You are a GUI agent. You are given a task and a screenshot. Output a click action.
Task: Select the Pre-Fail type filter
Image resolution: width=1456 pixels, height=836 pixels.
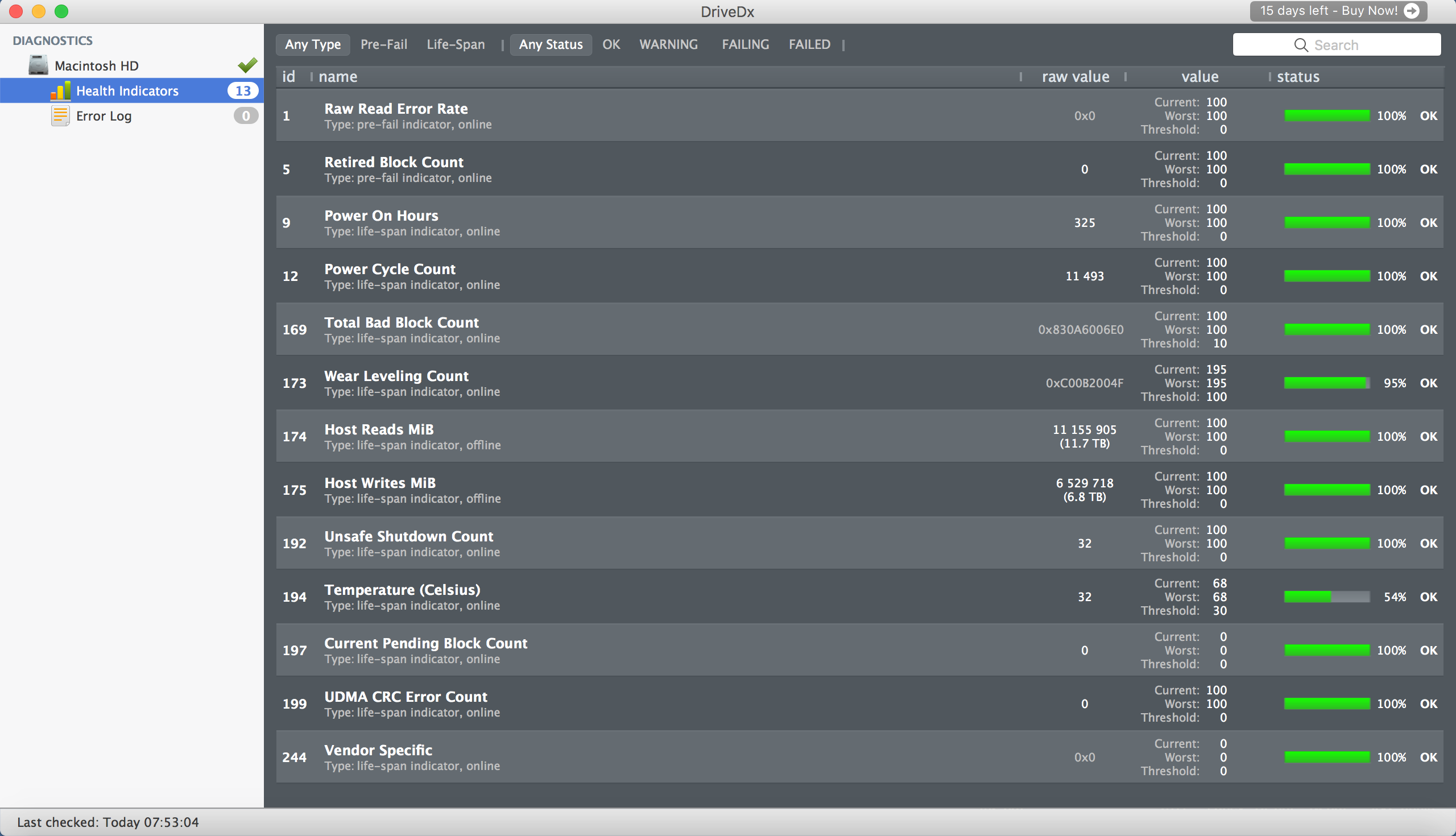(x=383, y=44)
